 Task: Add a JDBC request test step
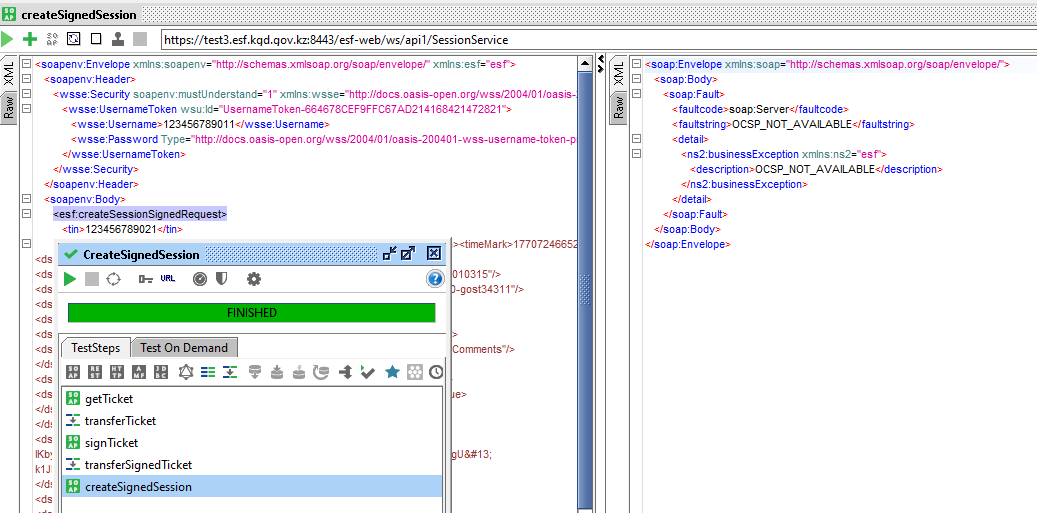(162, 372)
